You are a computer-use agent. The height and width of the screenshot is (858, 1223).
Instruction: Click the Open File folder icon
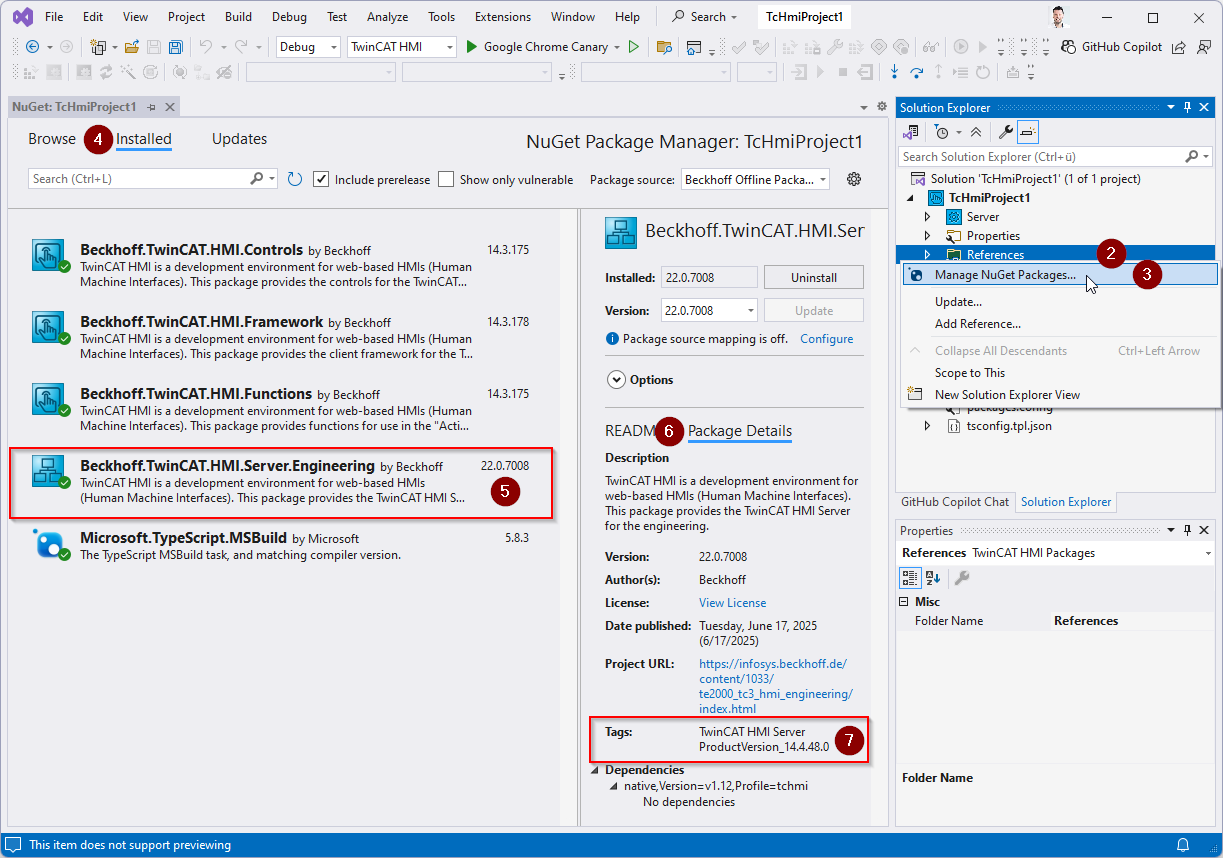pos(132,47)
